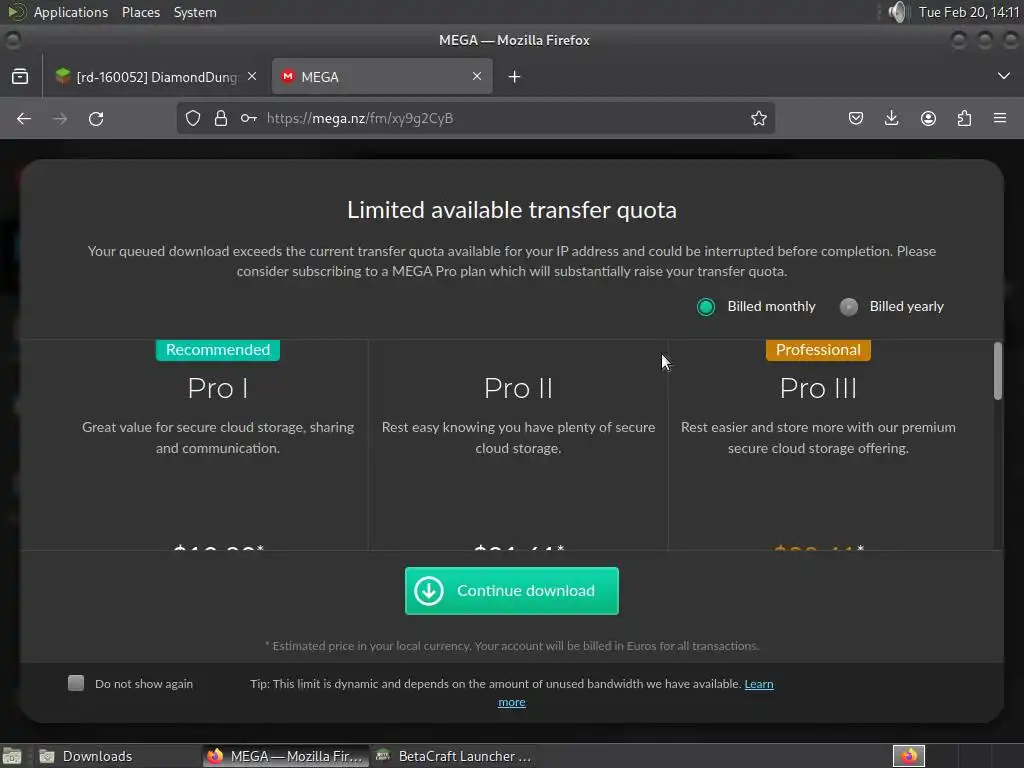
Task: Open the System menu
Action: pos(195,12)
